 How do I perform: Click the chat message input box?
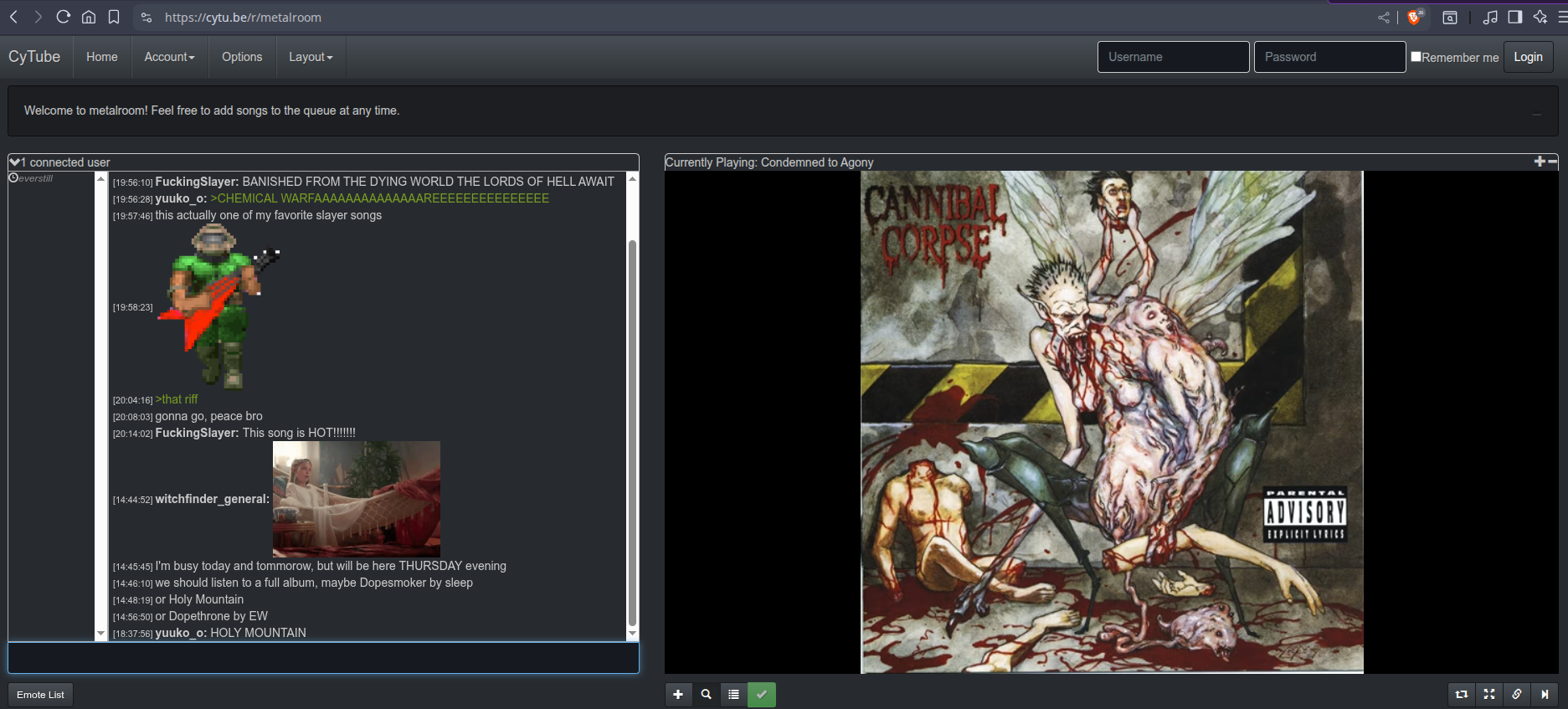323,658
